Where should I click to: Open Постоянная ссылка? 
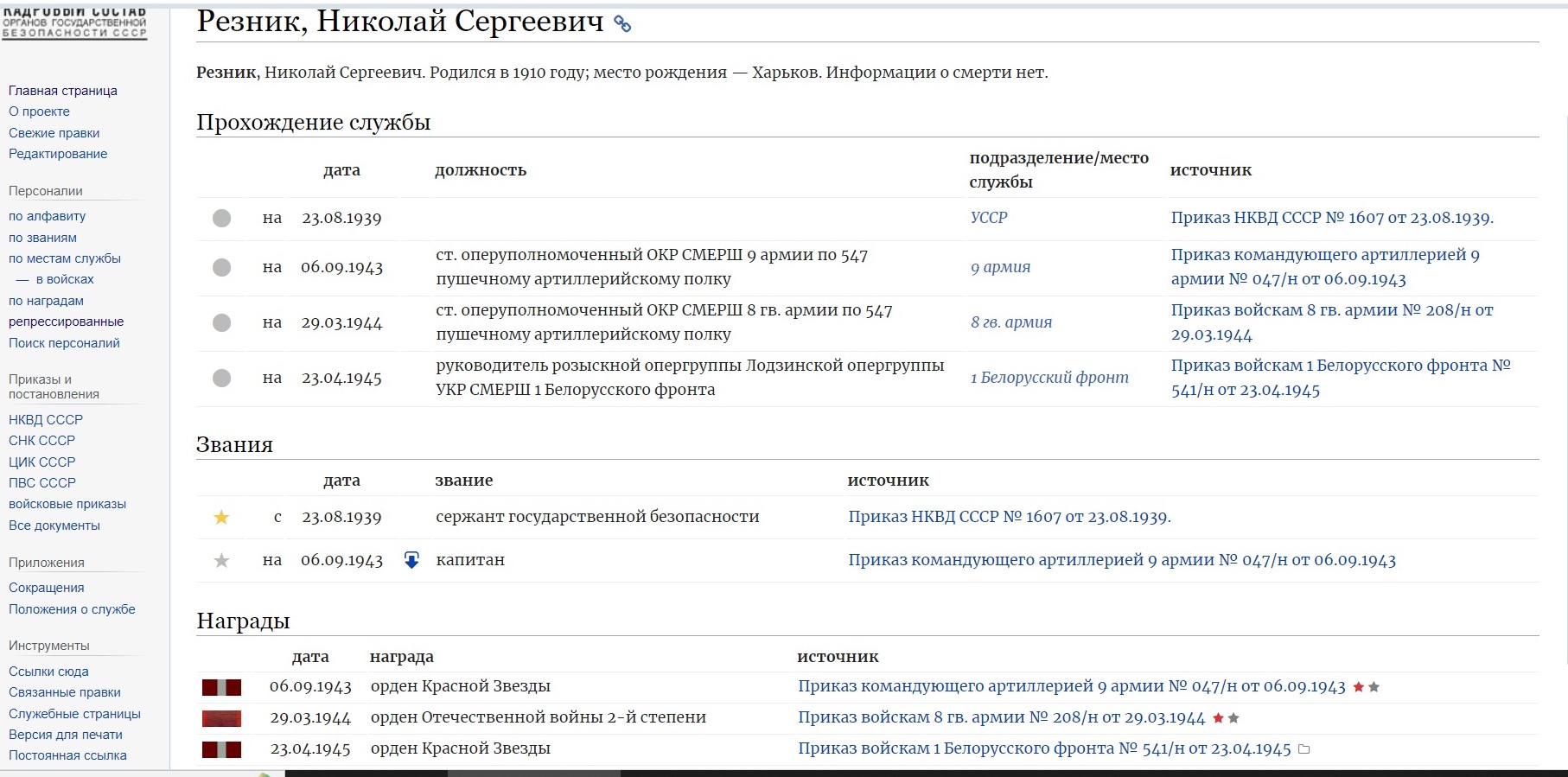point(67,755)
